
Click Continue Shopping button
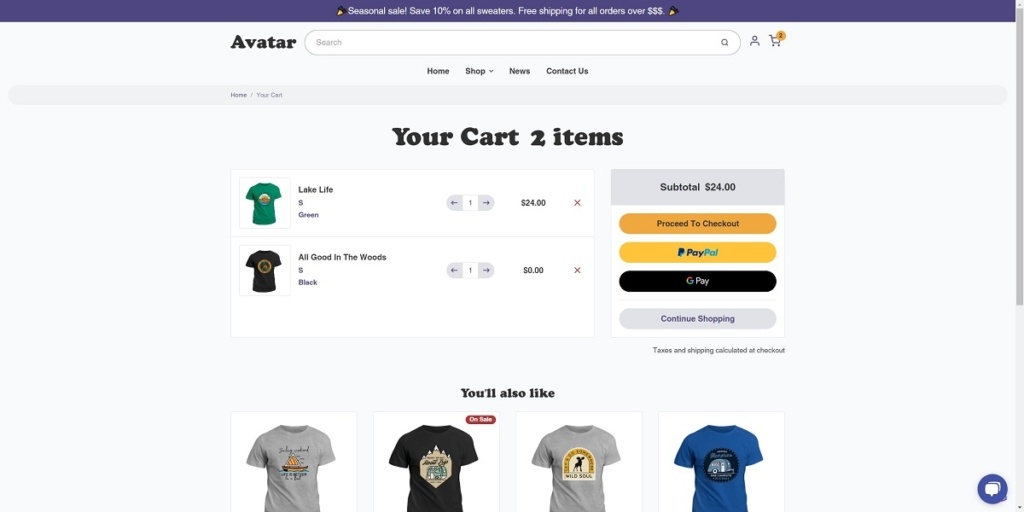[697, 319]
